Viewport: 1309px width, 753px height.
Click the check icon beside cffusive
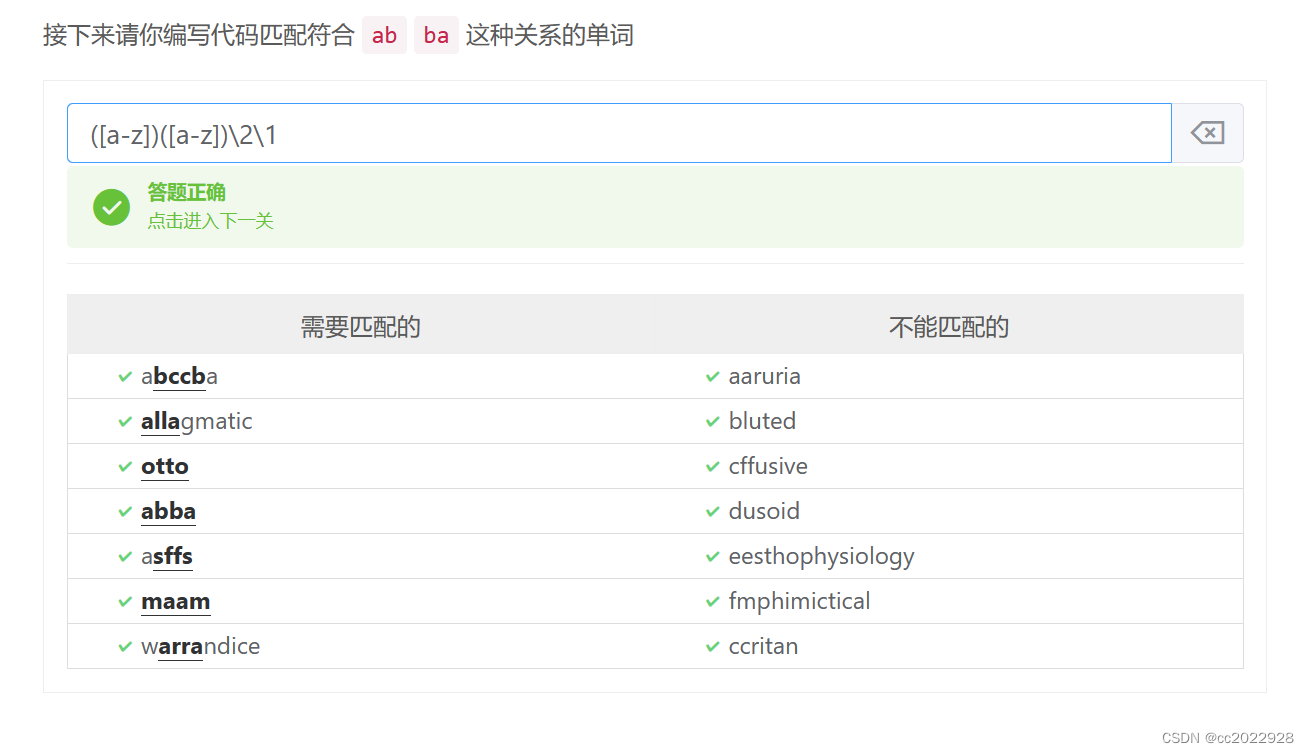[x=713, y=466]
